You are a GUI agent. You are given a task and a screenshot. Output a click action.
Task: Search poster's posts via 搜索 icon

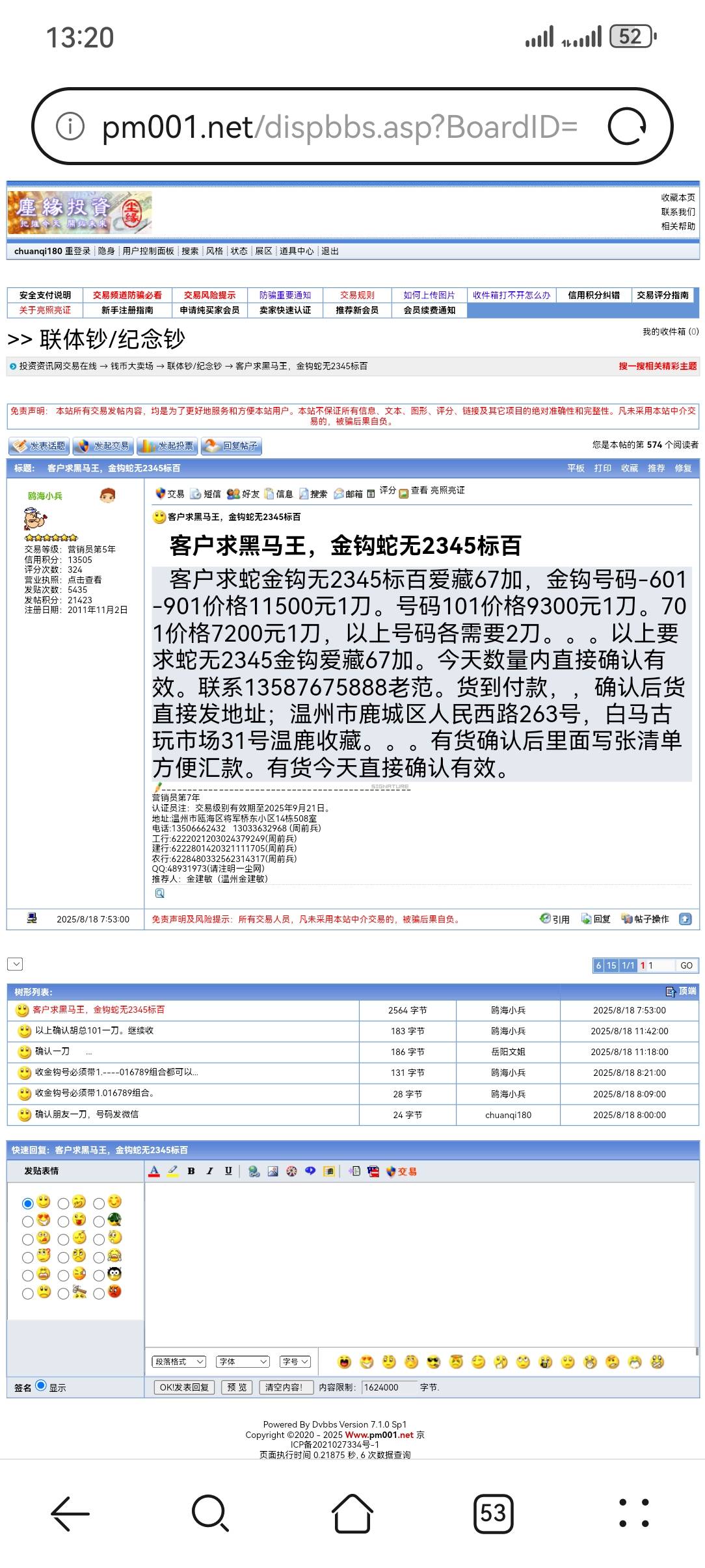(313, 494)
